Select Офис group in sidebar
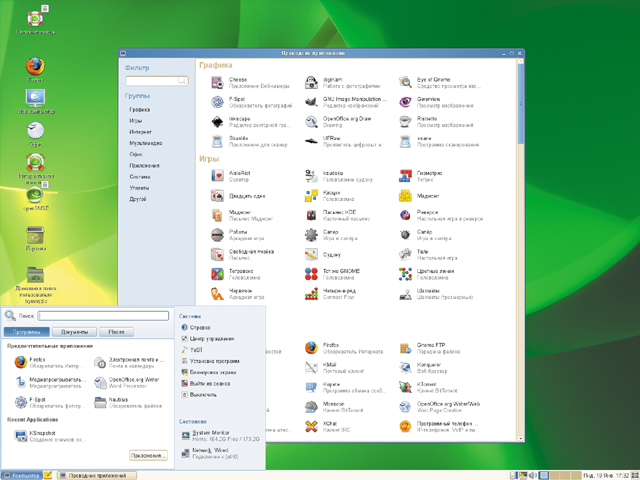The image size is (640, 480). 136,154
